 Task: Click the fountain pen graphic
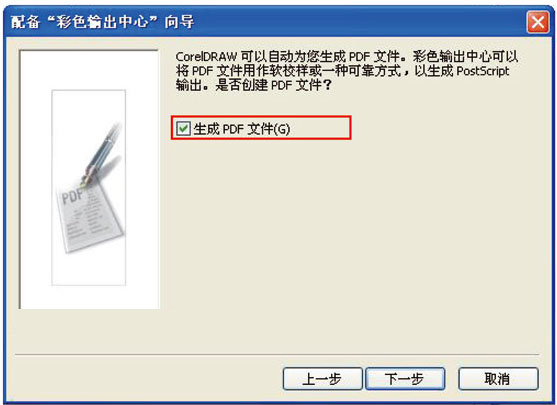(102, 153)
